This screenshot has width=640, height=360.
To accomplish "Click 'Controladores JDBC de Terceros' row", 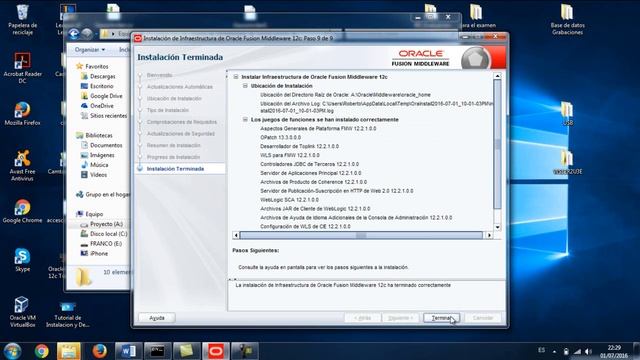I will tap(309, 164).
